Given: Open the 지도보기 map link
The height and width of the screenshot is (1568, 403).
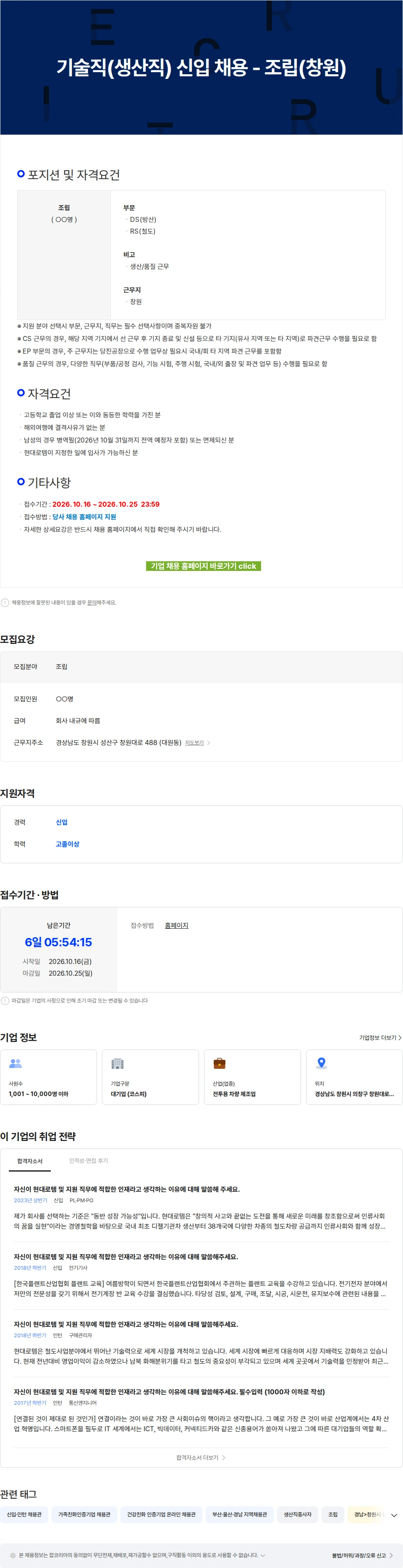Looking at the screenshot, I should (197, 742).
